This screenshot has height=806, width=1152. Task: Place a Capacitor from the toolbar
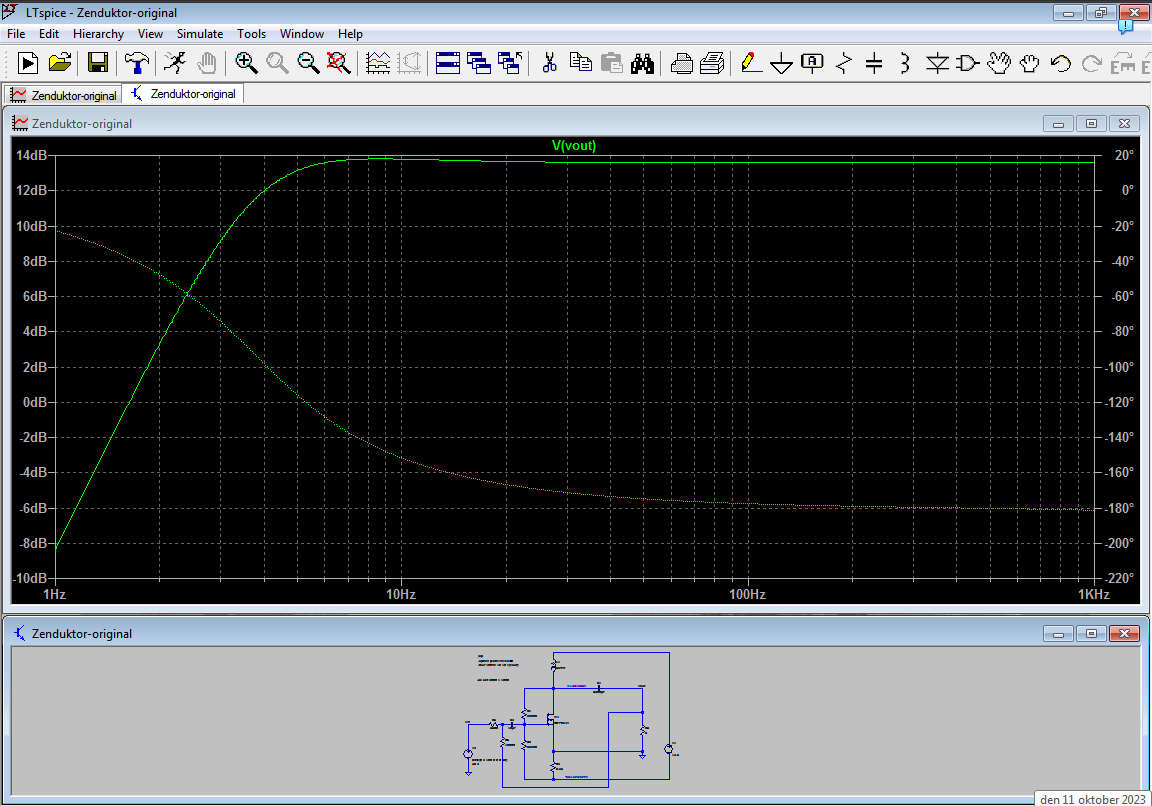[874, 63]
